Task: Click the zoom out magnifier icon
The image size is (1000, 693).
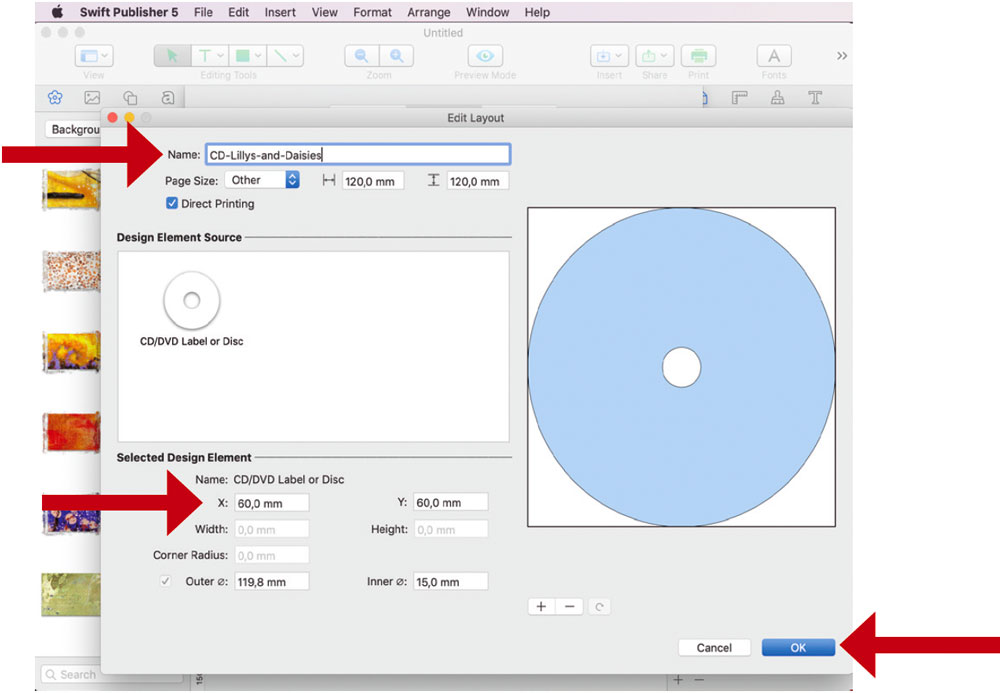Action: (x=362, y=56)
